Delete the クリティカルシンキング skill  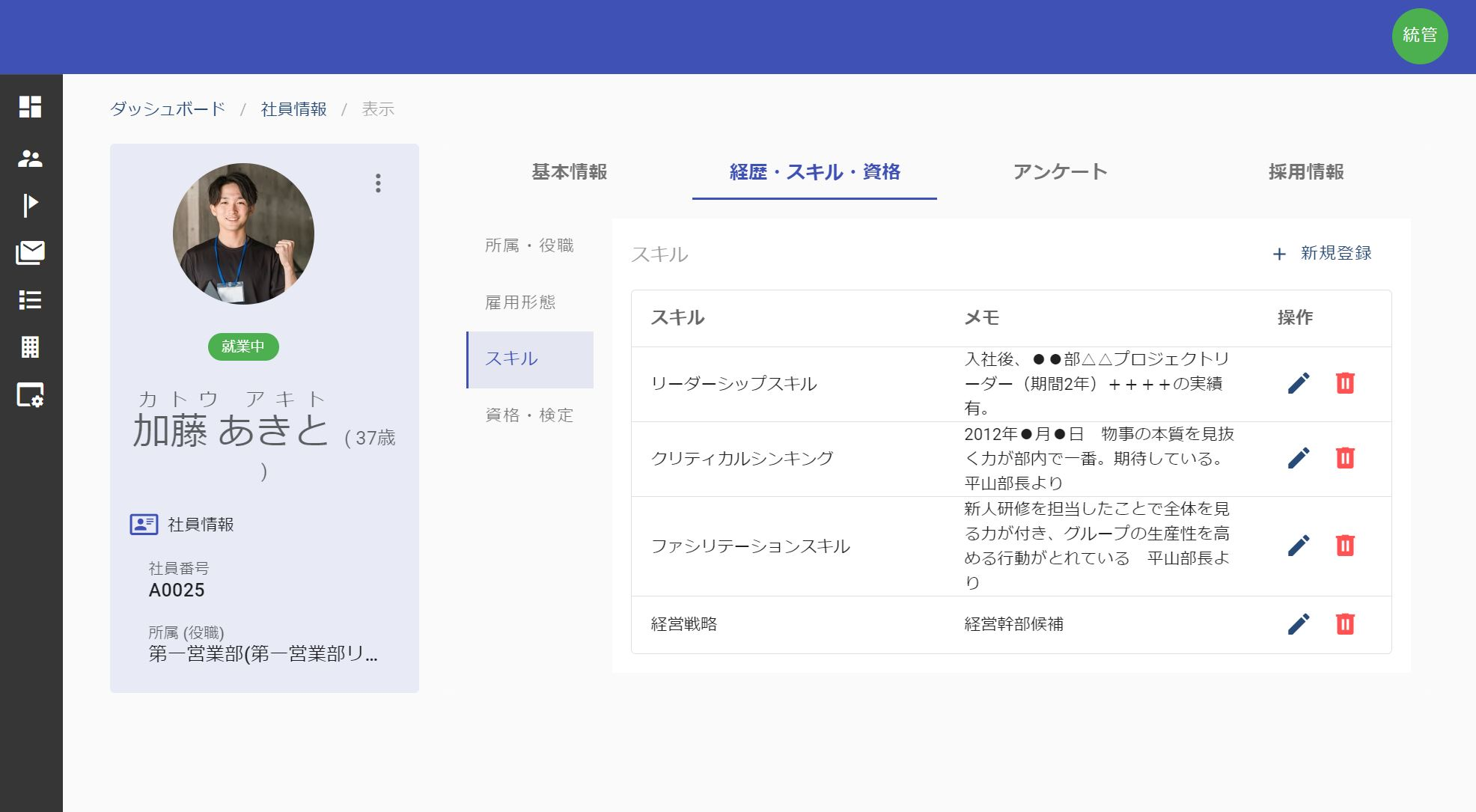point(1345,458)
